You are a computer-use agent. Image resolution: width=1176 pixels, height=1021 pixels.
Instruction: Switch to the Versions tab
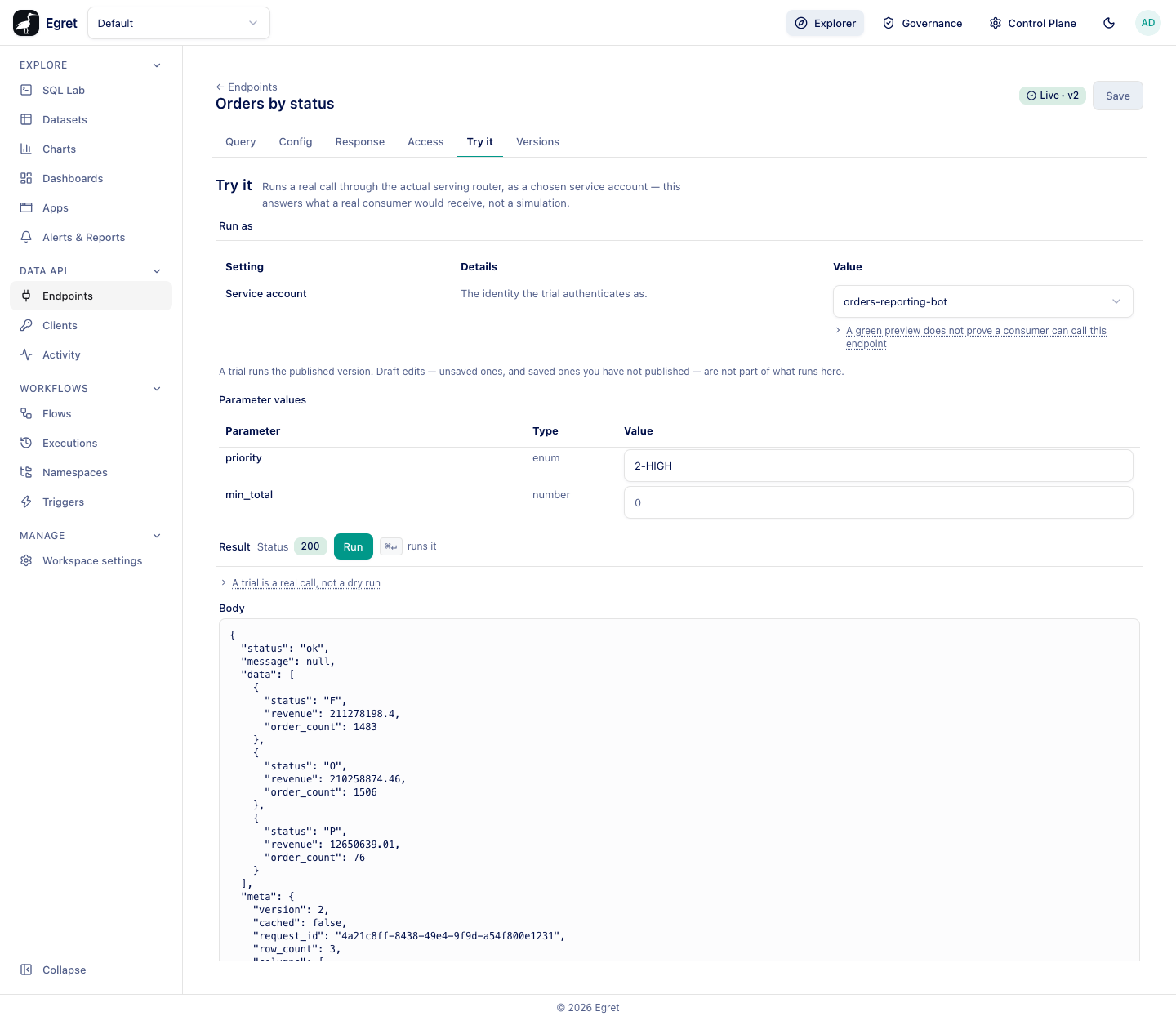click(538, 142)
